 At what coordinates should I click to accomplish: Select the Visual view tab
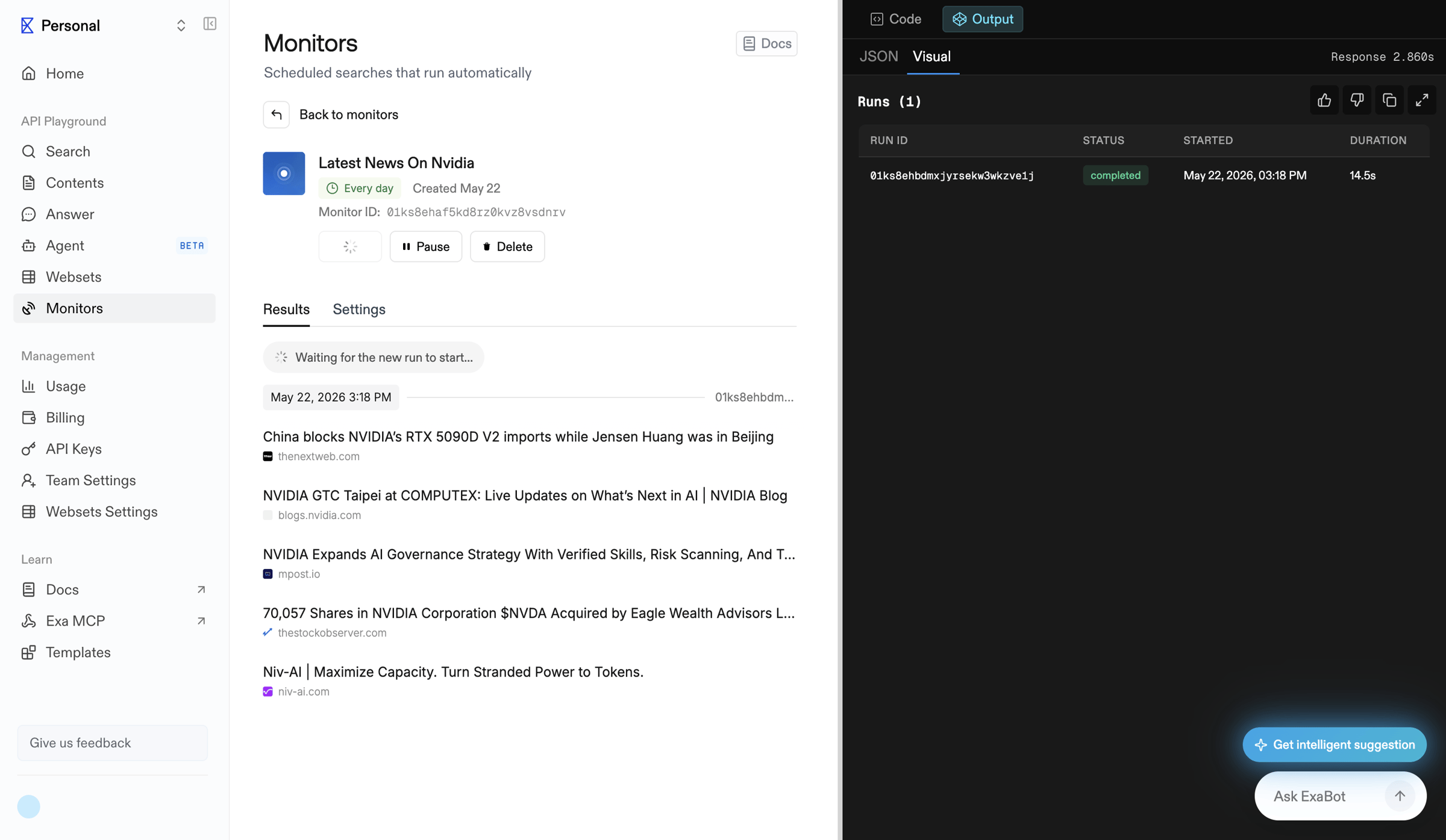tap(932, 57)
